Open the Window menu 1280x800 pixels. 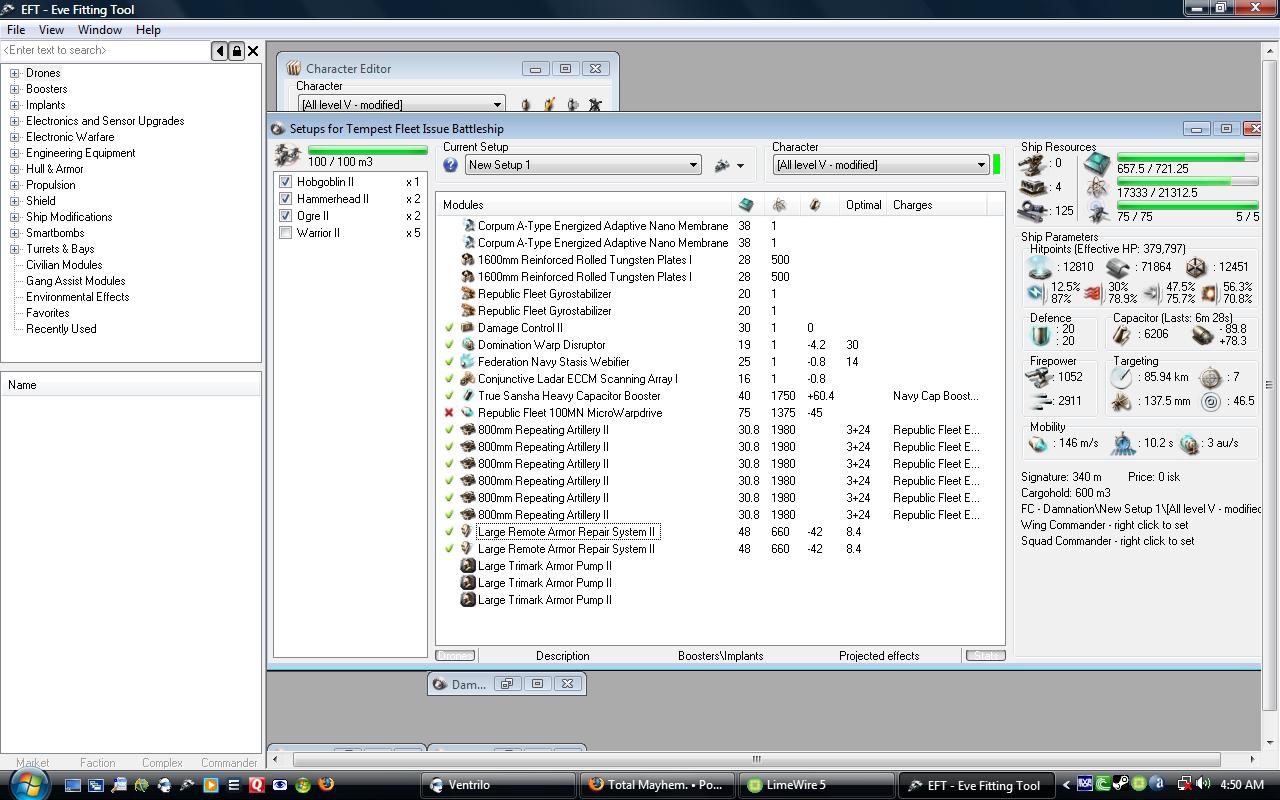(x=100, y=30)
